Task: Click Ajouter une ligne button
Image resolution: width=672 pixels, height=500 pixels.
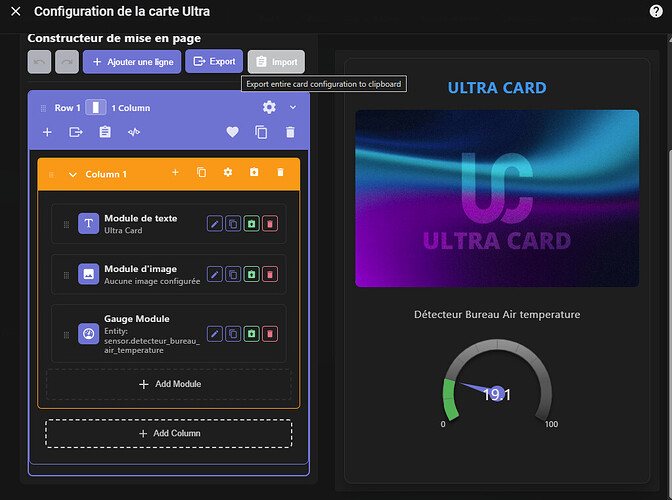Action: coord(132,62)
